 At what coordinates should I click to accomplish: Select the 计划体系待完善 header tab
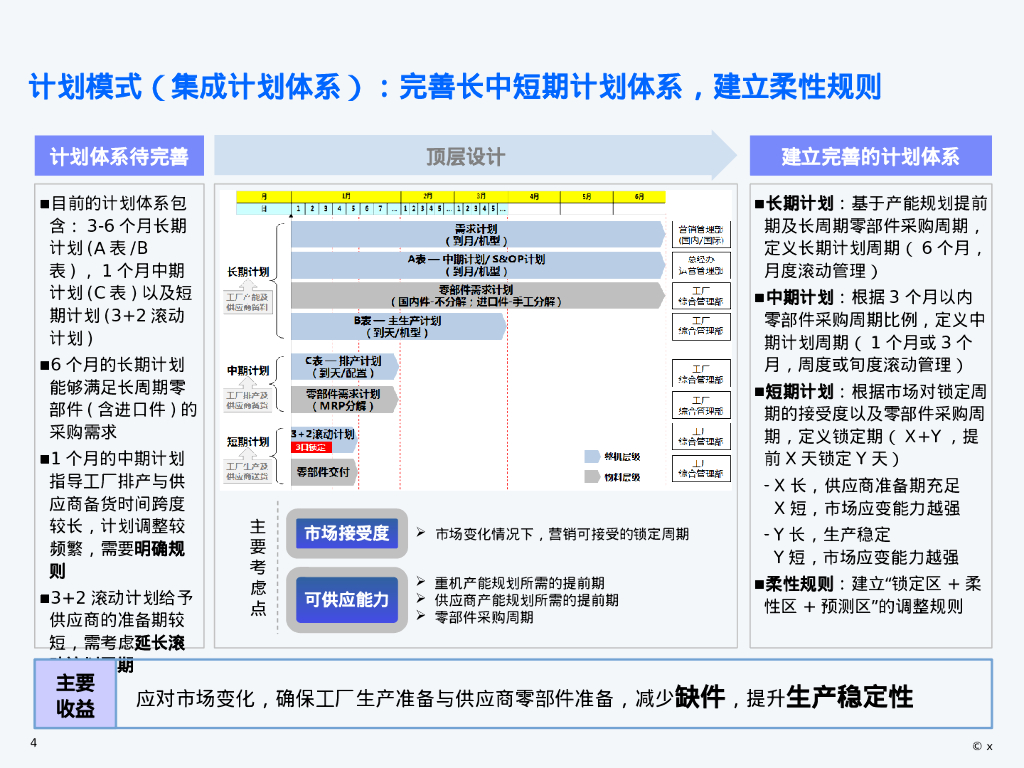pos(119,157)
